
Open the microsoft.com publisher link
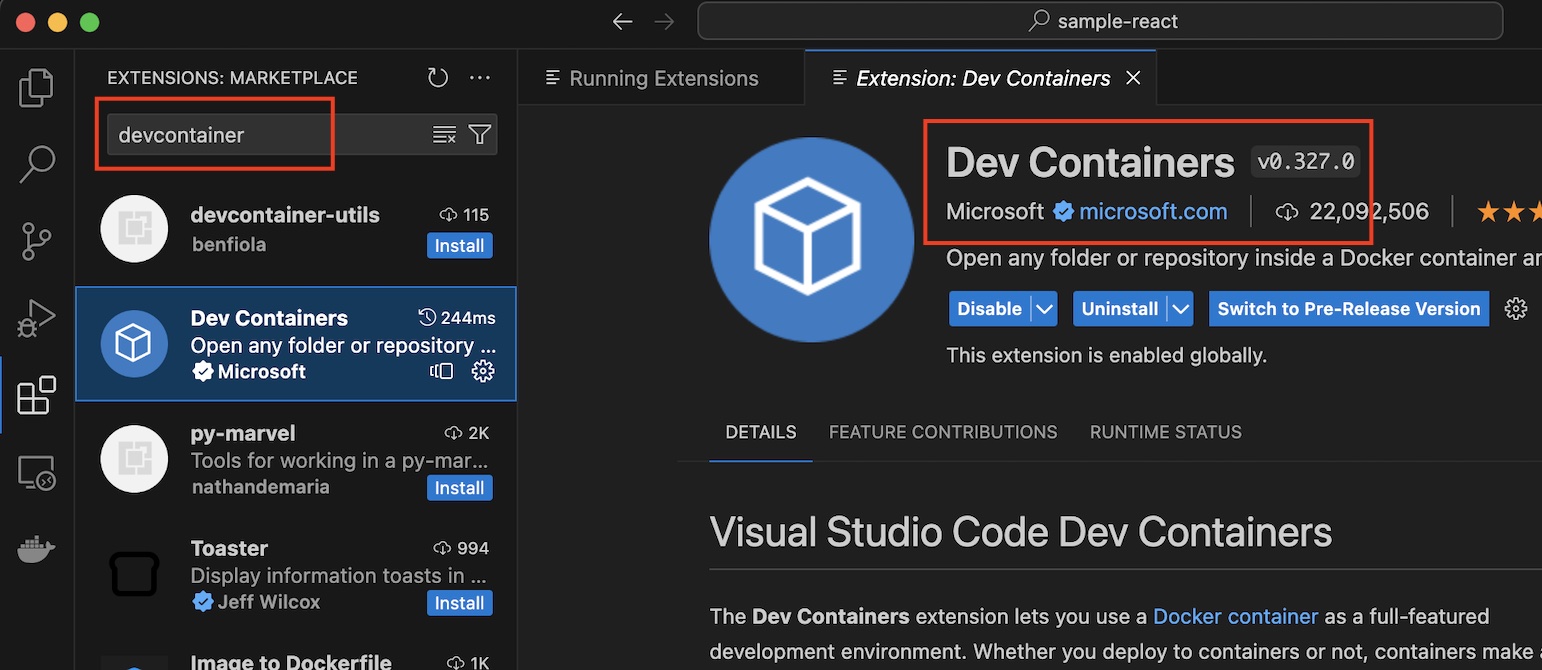(x=1153, y=212)
